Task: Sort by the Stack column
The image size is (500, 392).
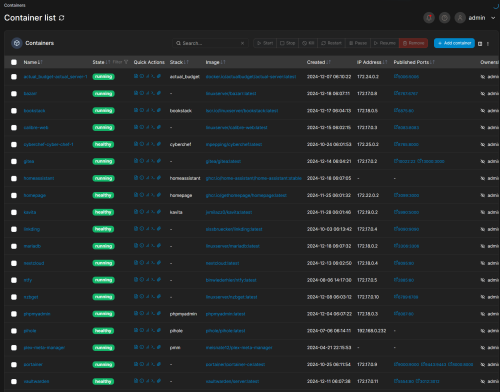Action: (179, 62)
